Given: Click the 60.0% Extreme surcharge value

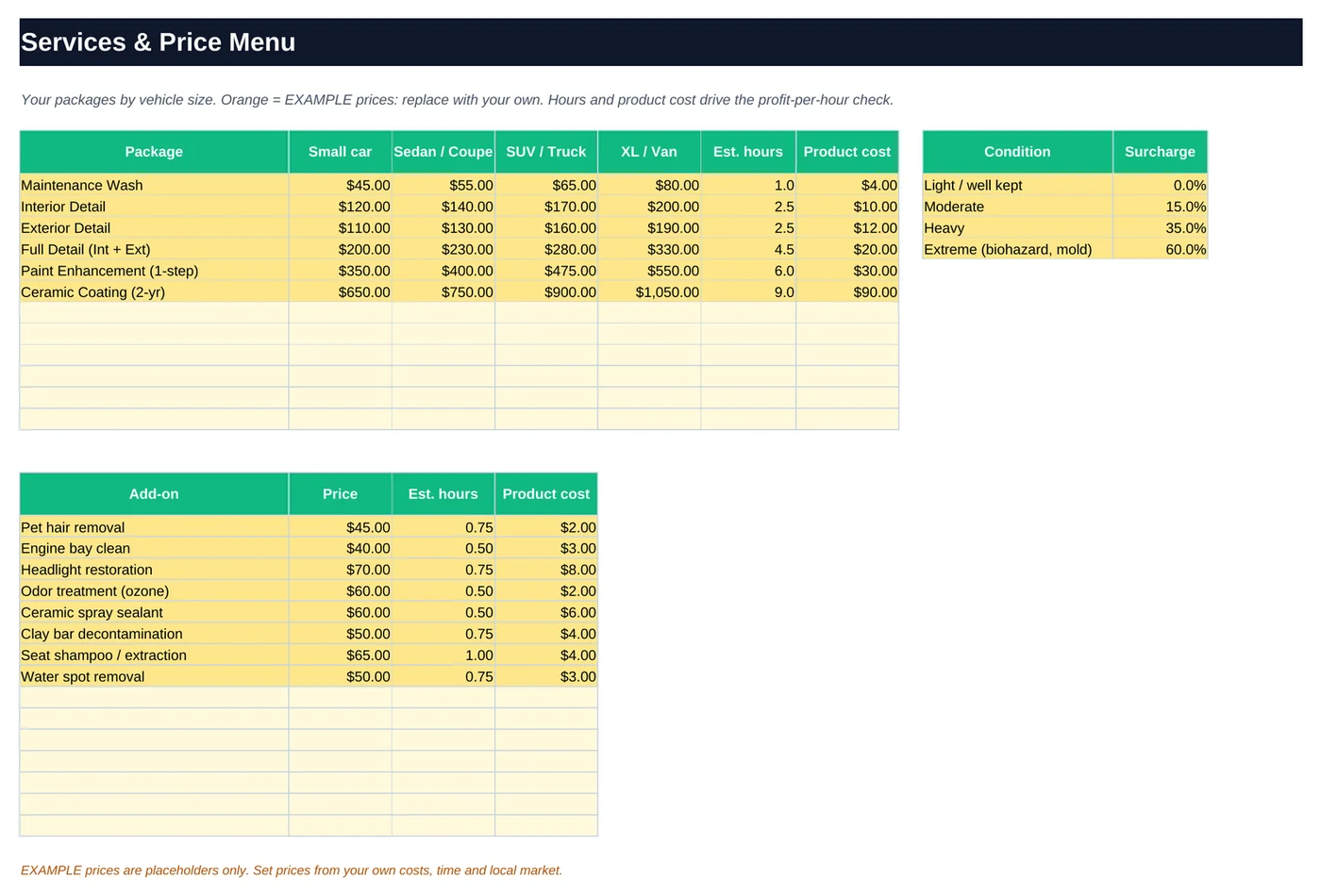Looking at the screenshot, I should click(1160, 249).
